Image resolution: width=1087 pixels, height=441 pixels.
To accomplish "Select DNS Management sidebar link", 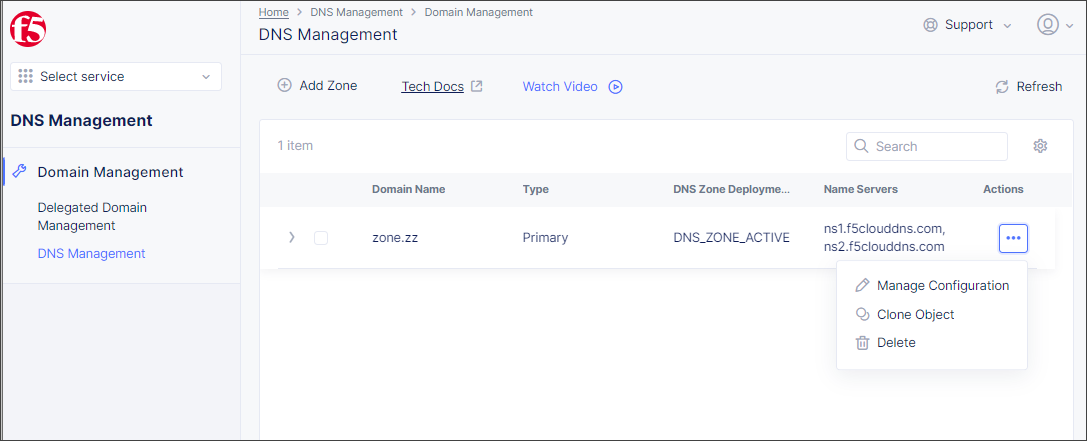I will tap(92, 254).
